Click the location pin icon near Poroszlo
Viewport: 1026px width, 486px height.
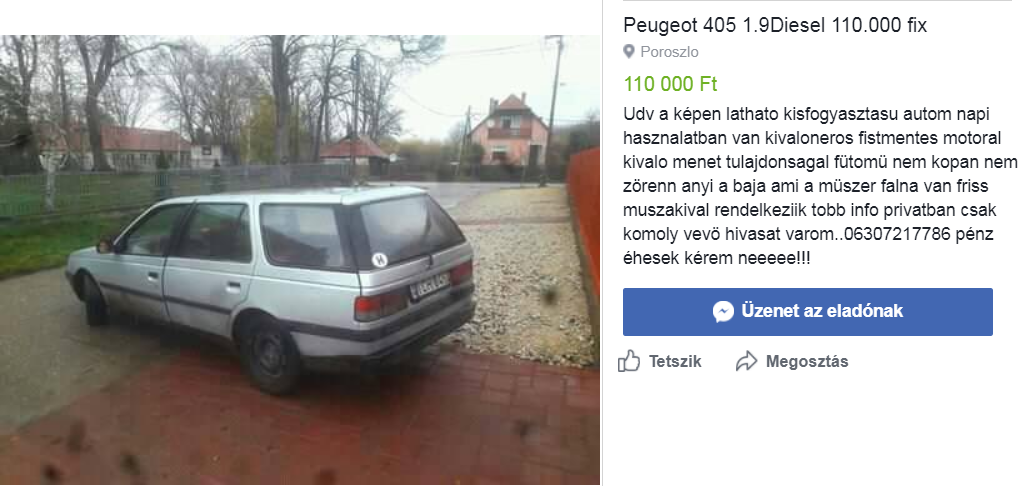click(629, 52)
